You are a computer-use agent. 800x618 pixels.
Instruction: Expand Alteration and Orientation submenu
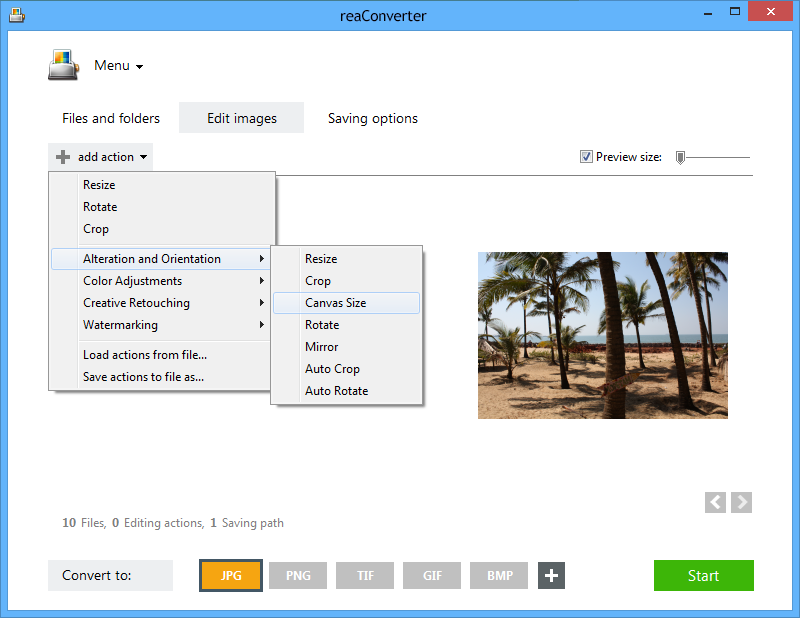click(161, 259)
